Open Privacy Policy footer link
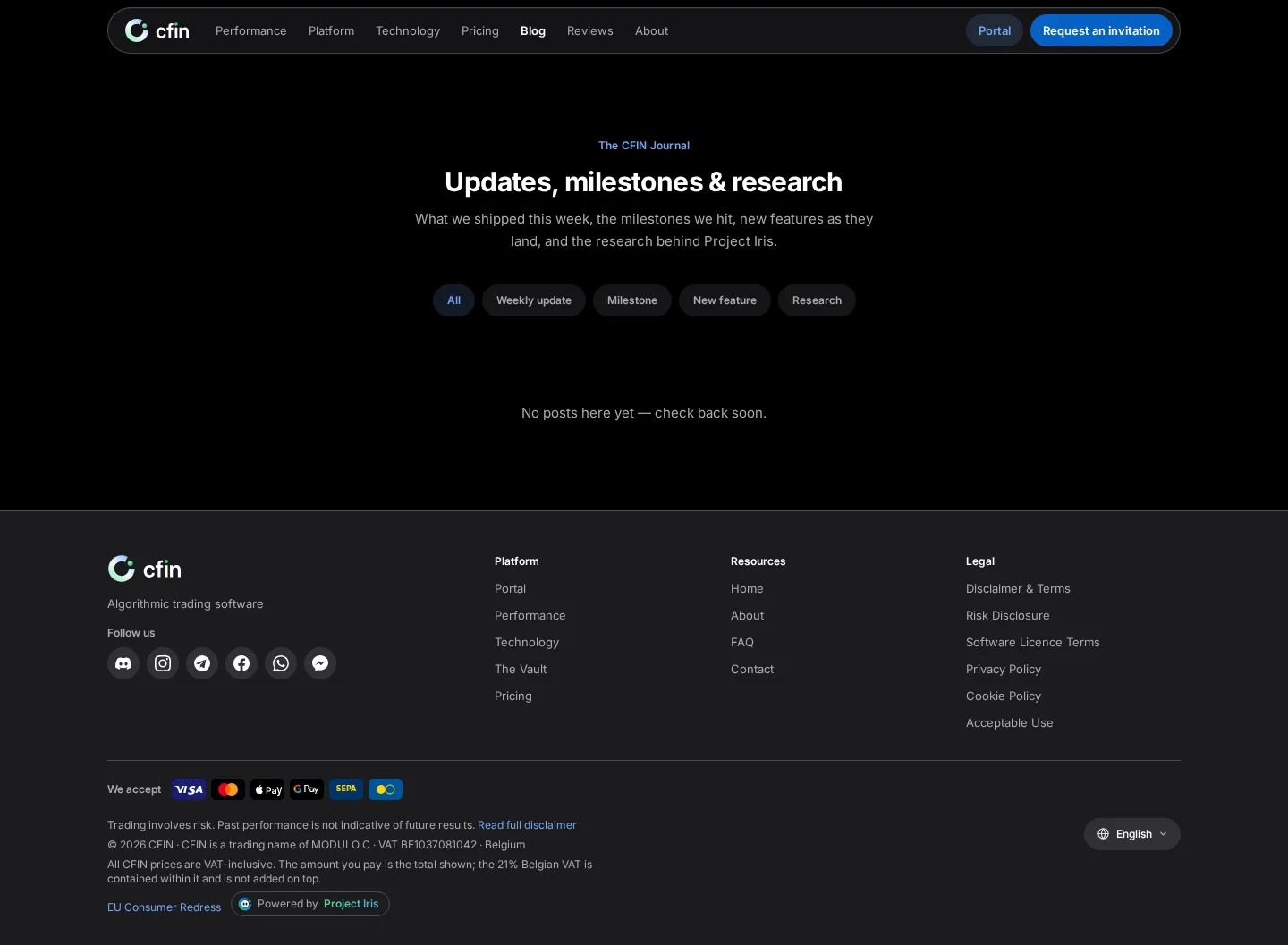 tap(1004, 669)
